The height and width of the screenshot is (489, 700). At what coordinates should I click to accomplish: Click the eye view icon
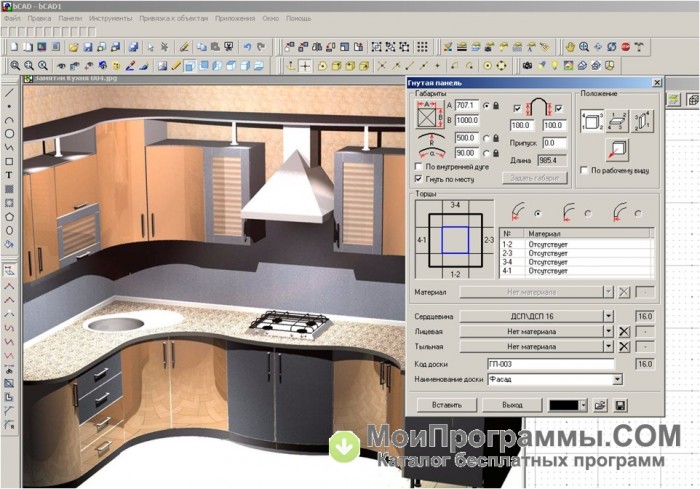click(x=61, y=66)
